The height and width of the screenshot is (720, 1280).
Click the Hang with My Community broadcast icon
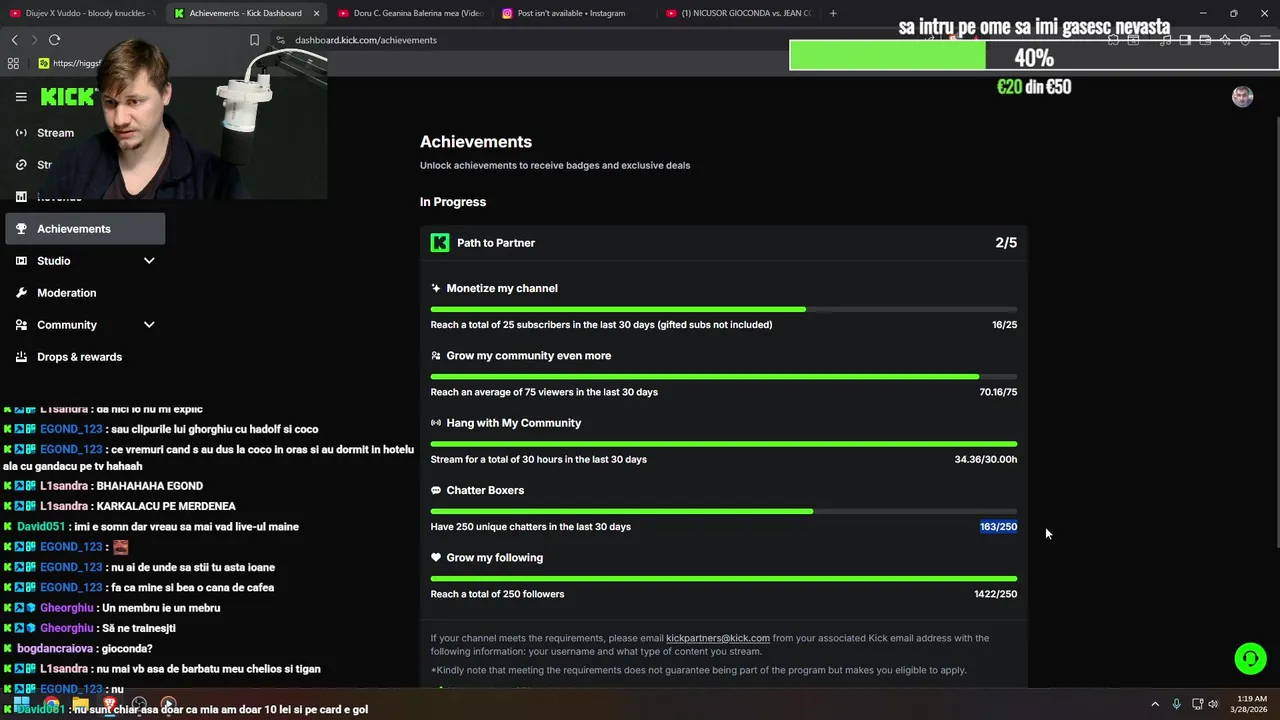tap(436, 423)
